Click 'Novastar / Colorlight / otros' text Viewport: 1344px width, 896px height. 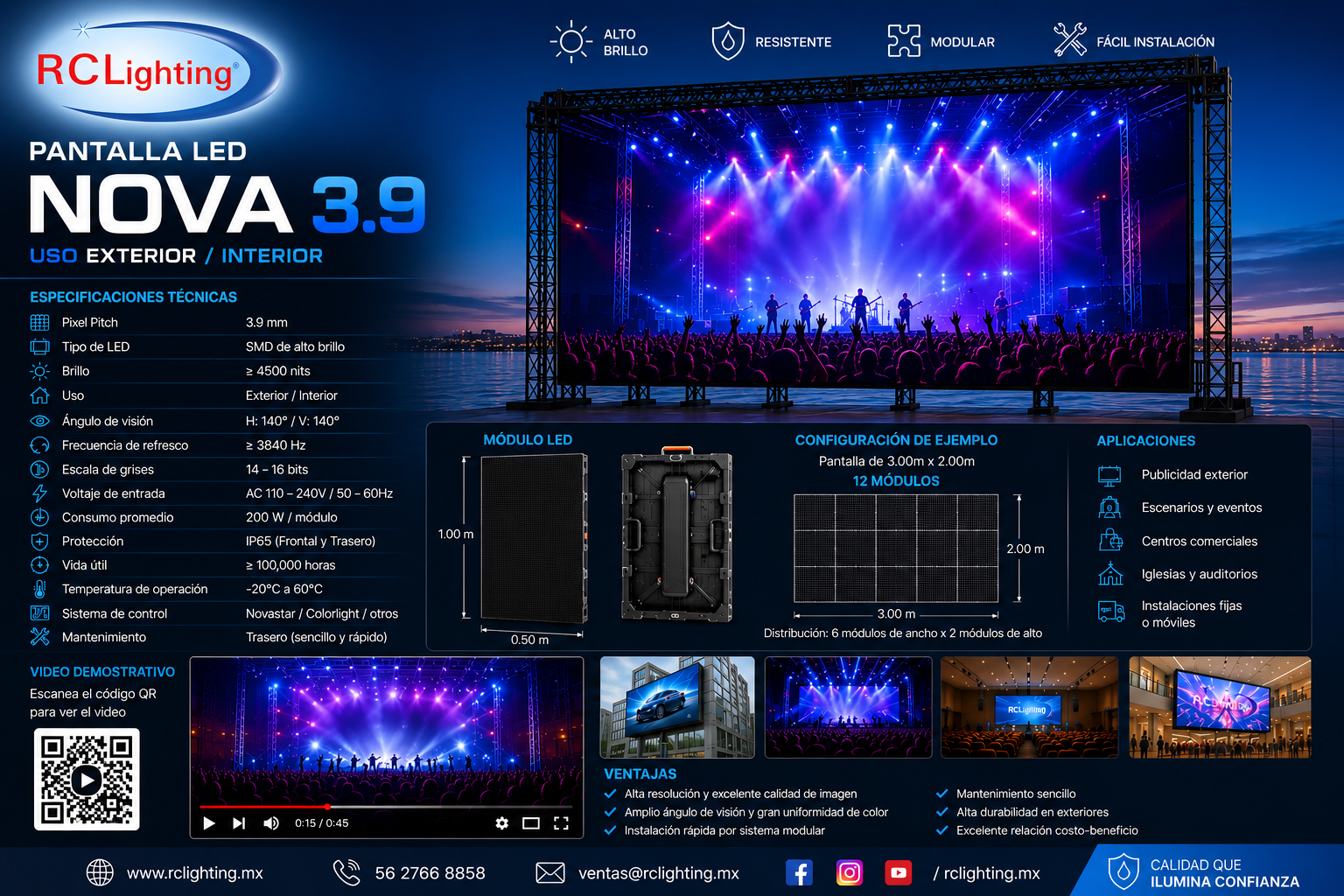322,613
